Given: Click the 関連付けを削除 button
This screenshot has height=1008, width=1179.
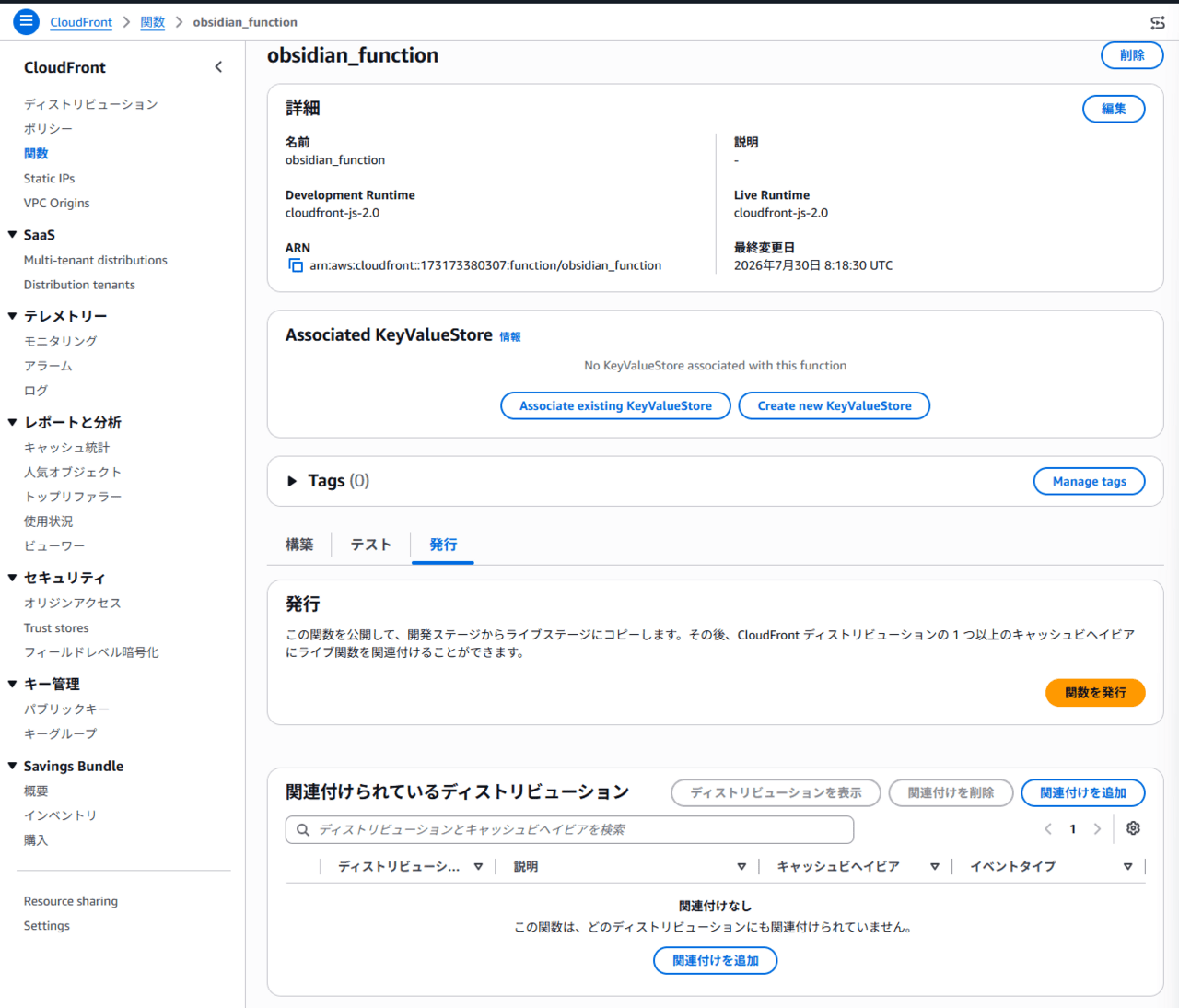Looking at the screenshot, I should click(951, 793).
